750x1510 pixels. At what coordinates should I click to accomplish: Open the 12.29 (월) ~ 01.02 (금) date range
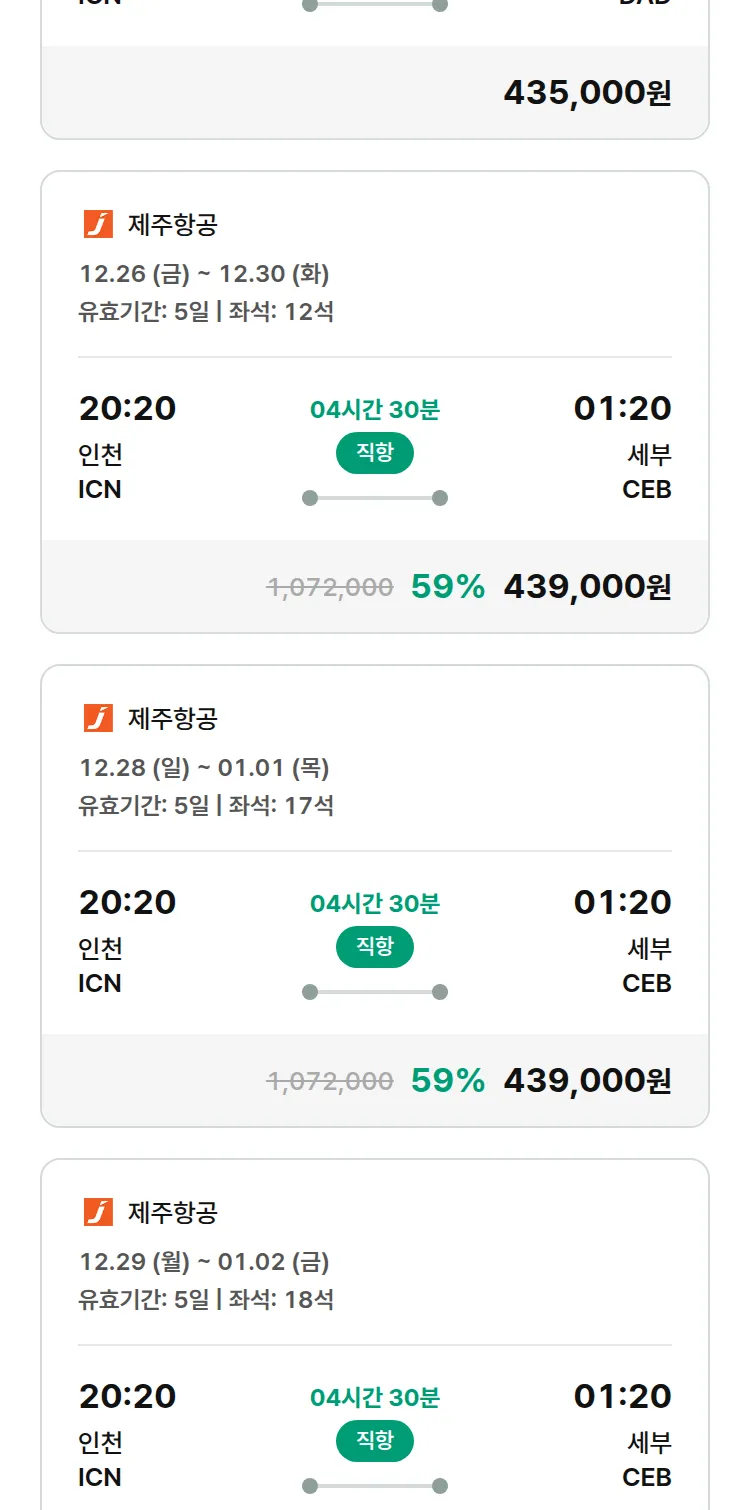(204, 1261)
